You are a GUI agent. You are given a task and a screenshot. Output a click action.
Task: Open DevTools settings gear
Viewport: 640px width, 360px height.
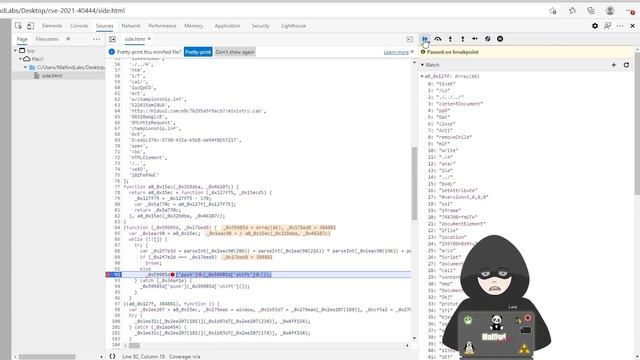tap(595, 26)
